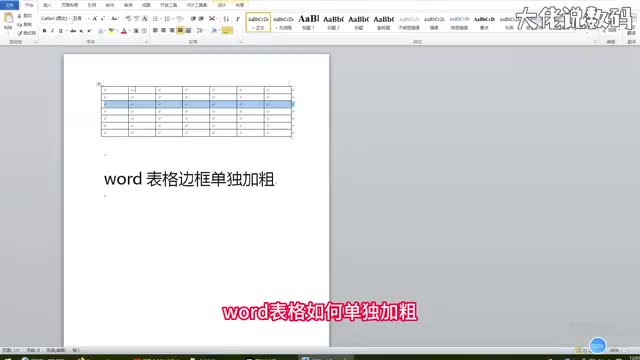Toggle Italic formatting
The width and height of the screenshot is (640, 360).
(52, 31)
